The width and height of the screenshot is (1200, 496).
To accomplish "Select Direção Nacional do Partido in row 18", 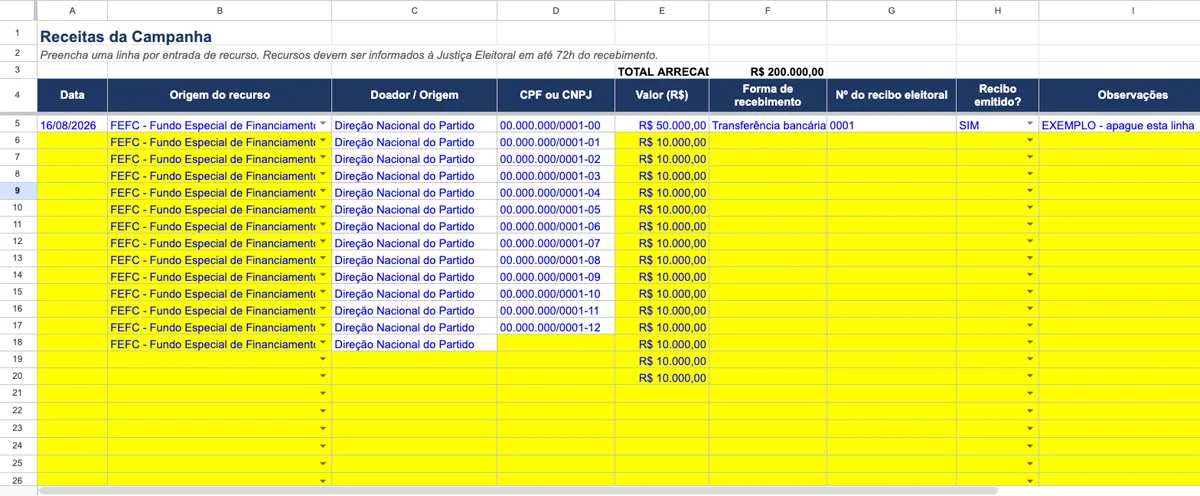I will (x=414, y=343).
